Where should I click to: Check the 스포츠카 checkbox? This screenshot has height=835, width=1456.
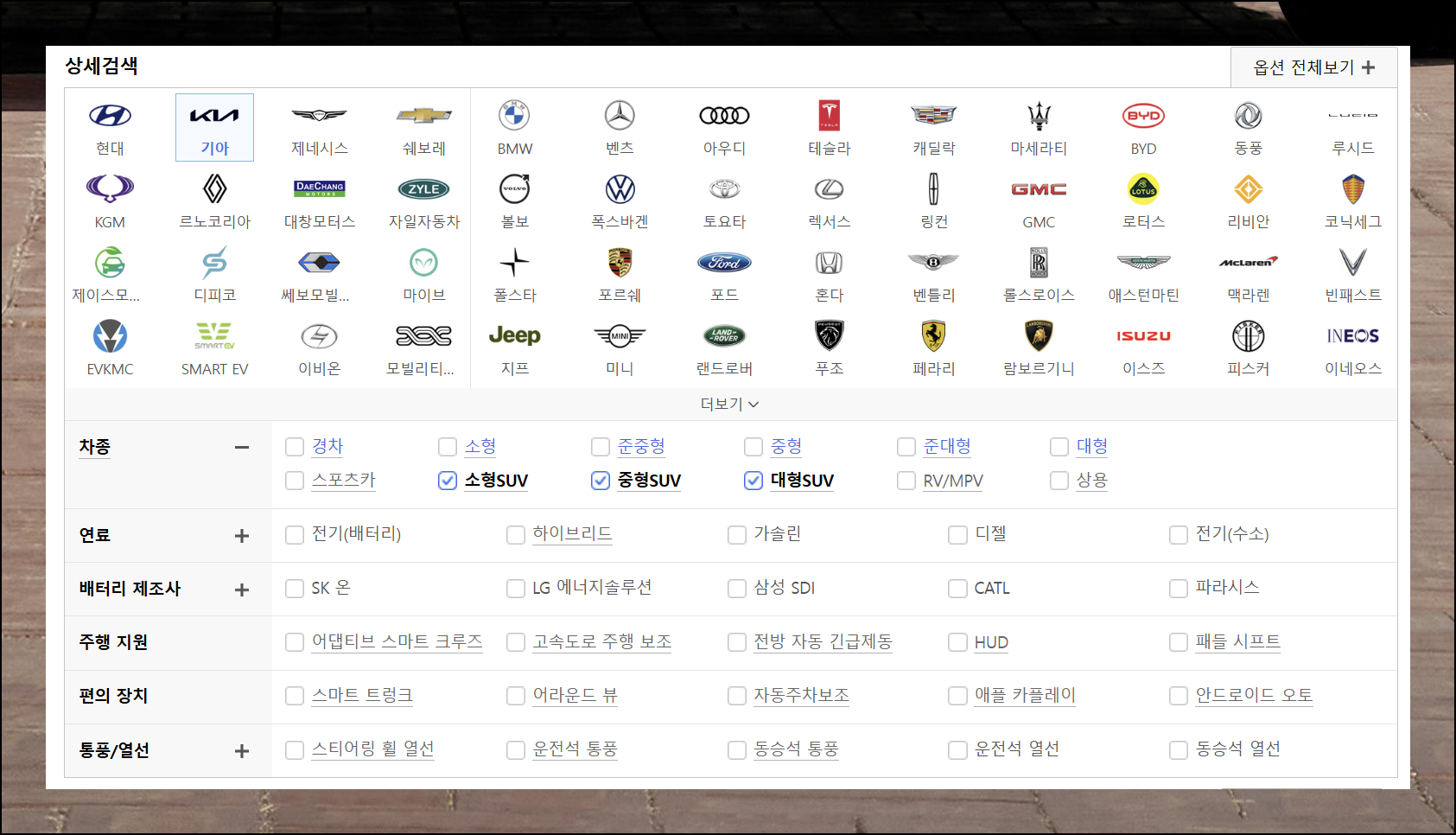[295, 481]
